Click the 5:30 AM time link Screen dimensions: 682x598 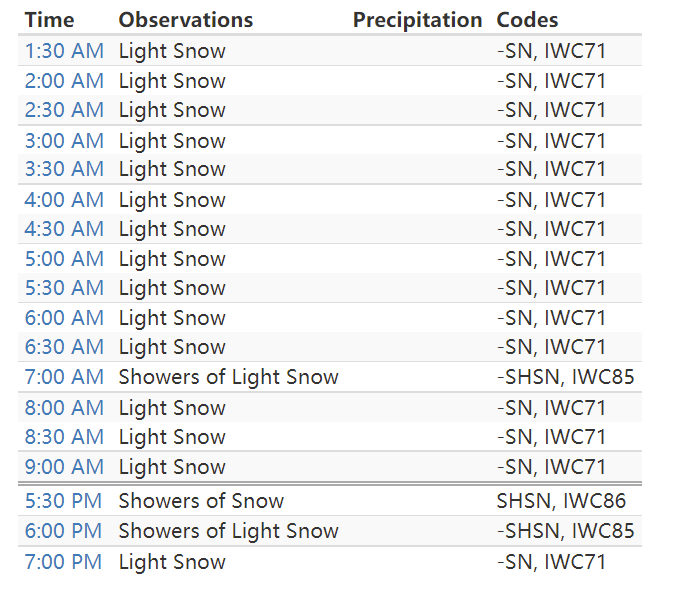[x=64, y=288]
